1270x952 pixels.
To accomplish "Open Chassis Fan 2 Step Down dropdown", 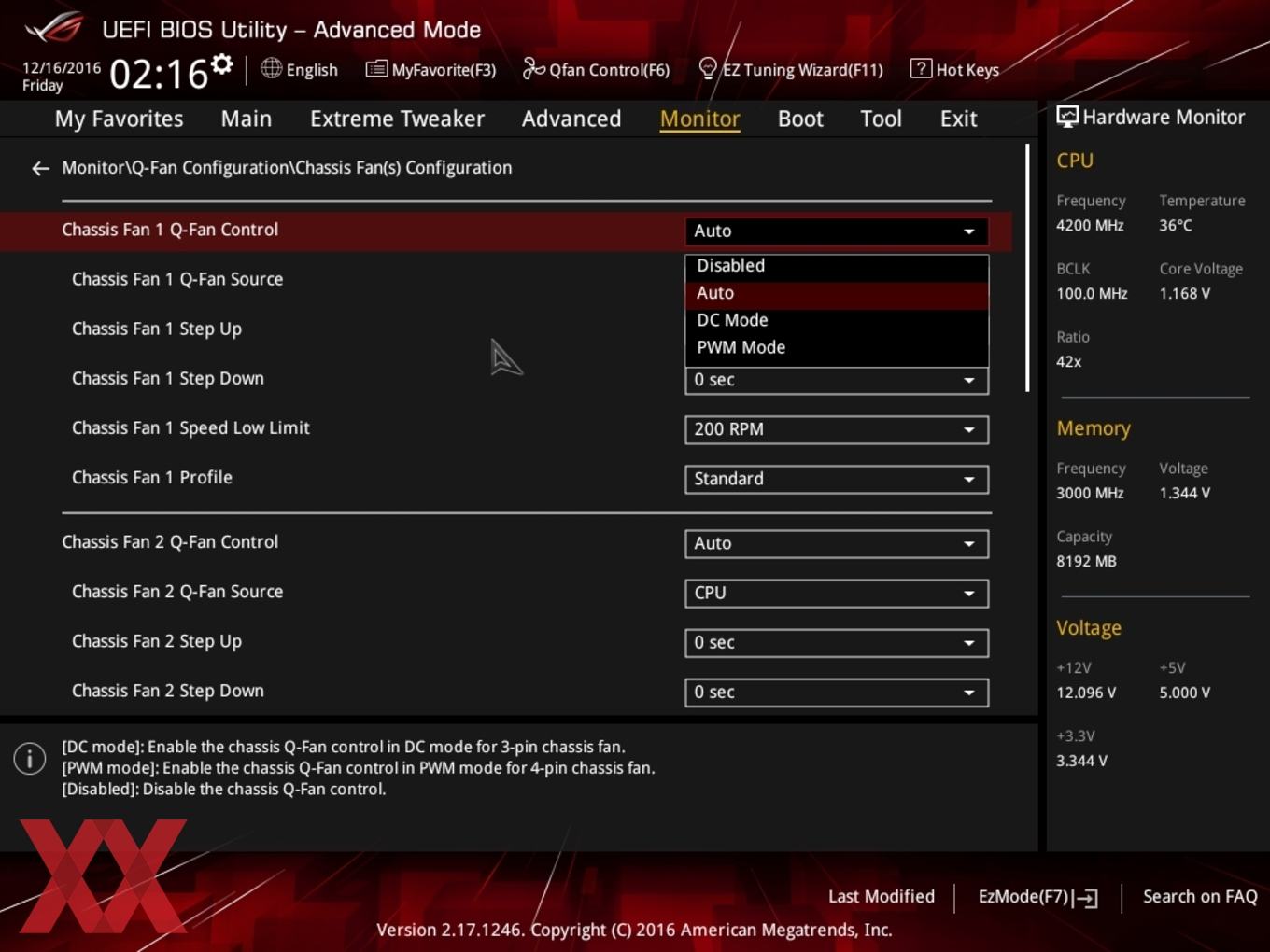I will pos(837,692).
